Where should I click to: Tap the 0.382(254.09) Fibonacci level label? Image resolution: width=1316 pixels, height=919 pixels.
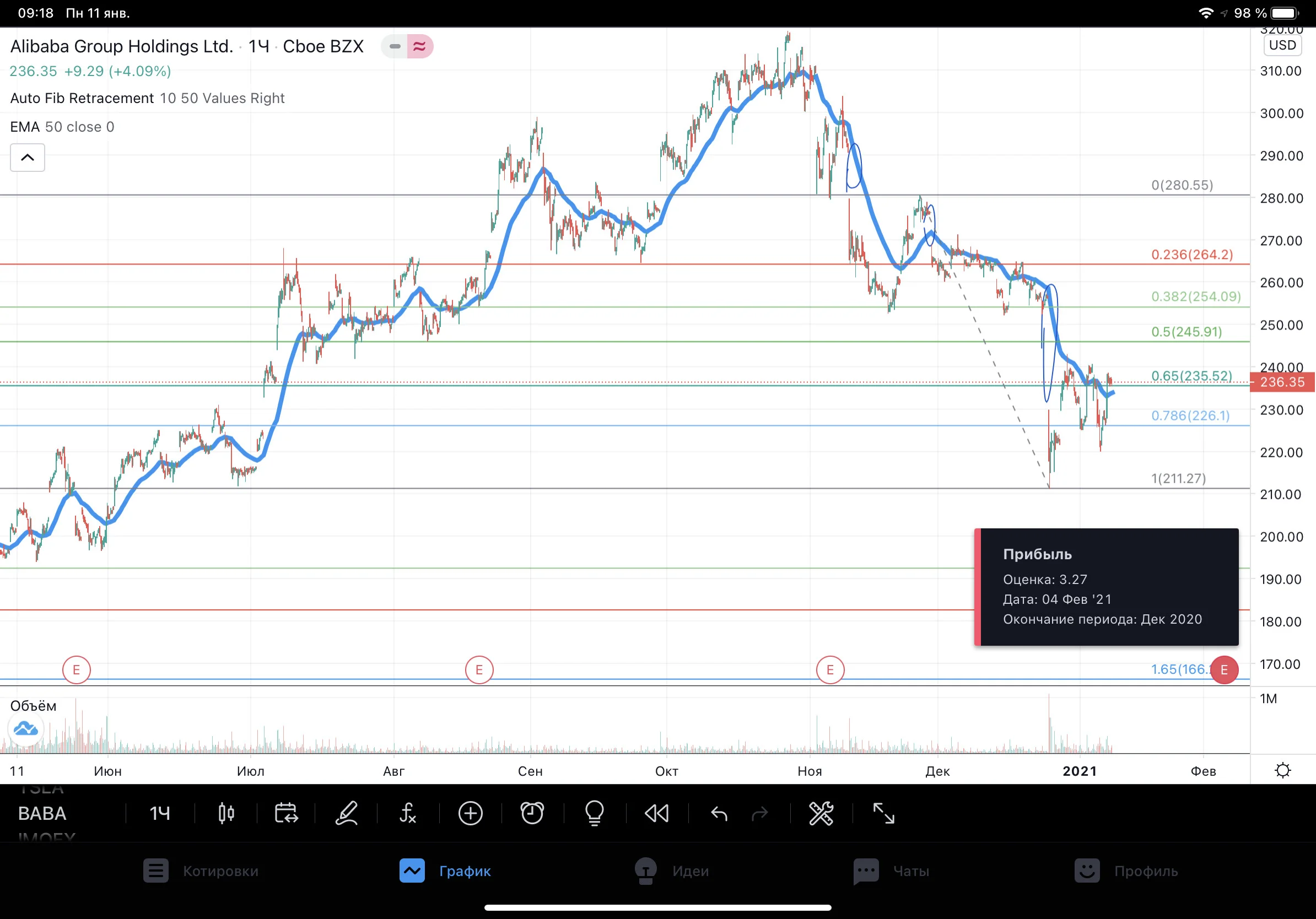pos(1196,296)
